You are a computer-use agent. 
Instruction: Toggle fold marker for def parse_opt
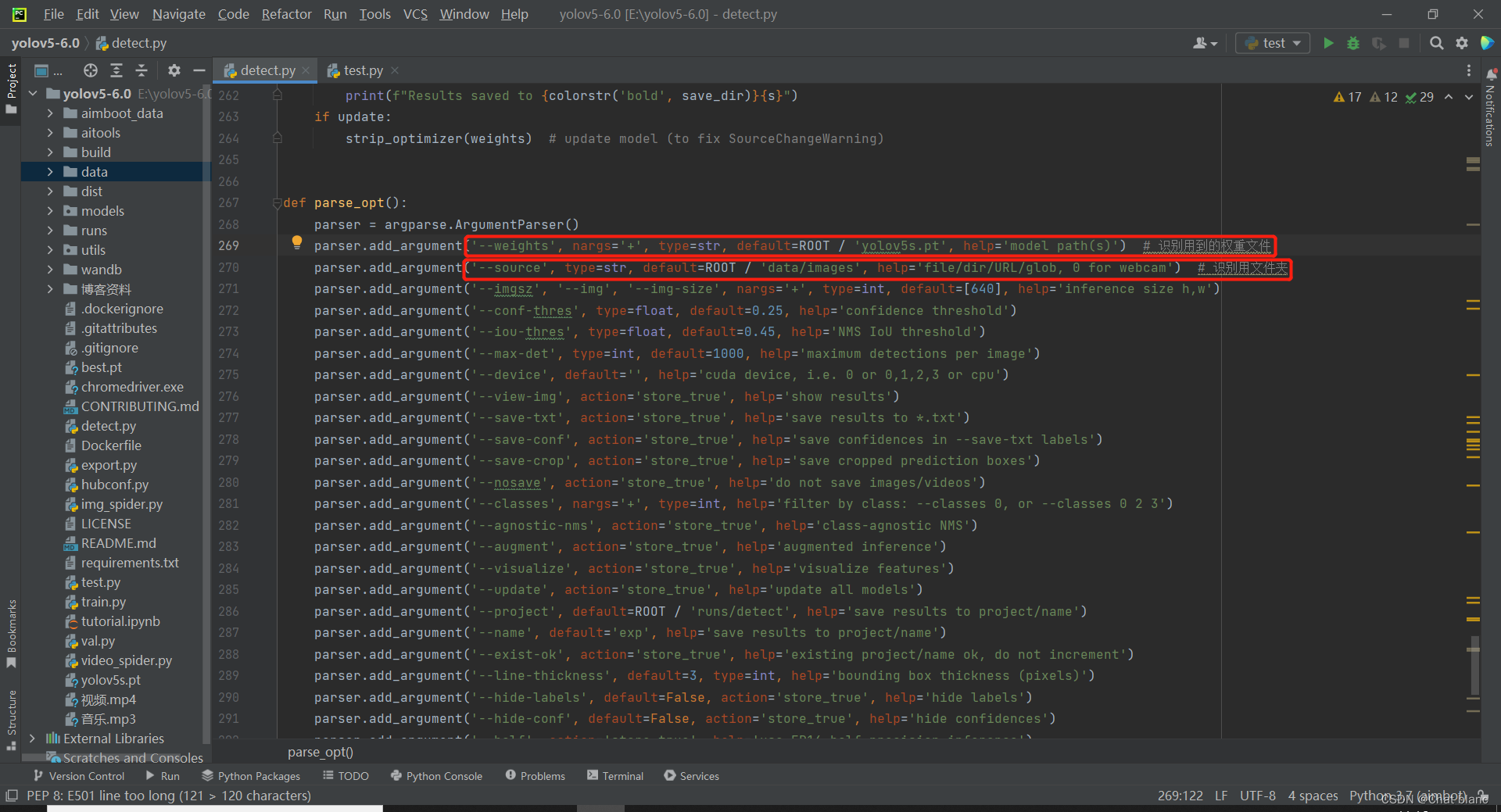(277, 203)
